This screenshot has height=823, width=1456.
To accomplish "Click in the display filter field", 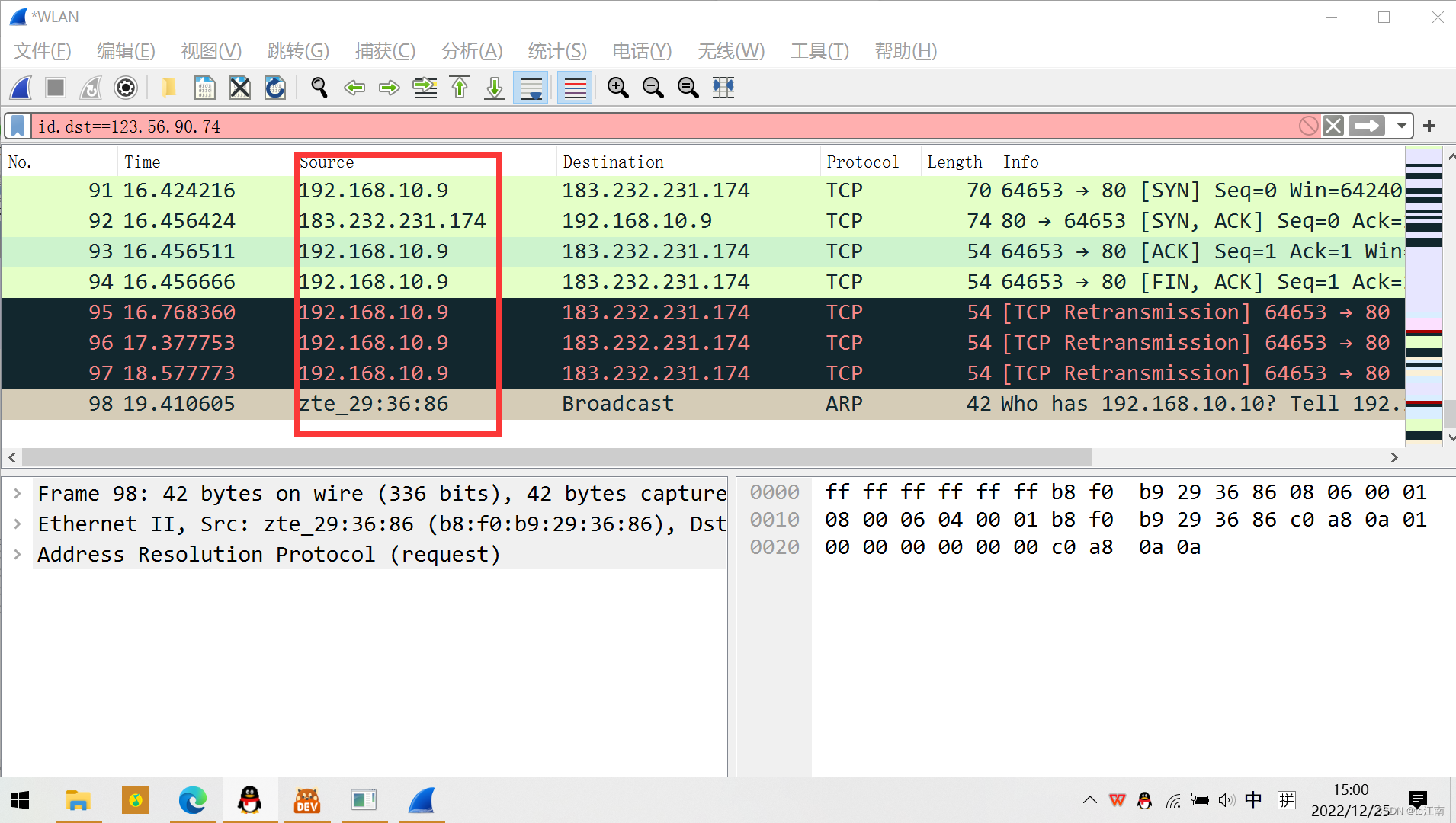I will [663, 126].
